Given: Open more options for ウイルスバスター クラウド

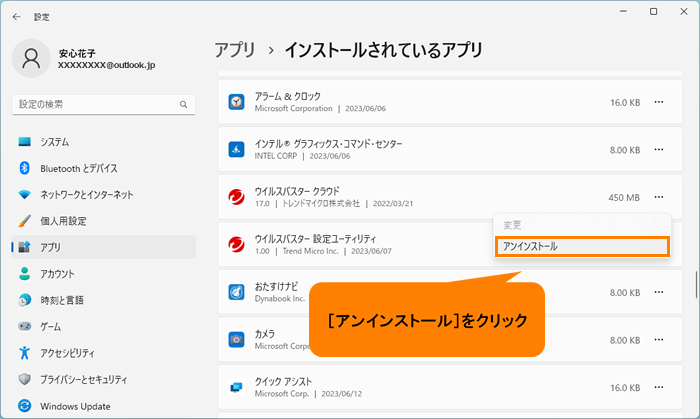Looking at the screenshot, I should click(658, 197).
